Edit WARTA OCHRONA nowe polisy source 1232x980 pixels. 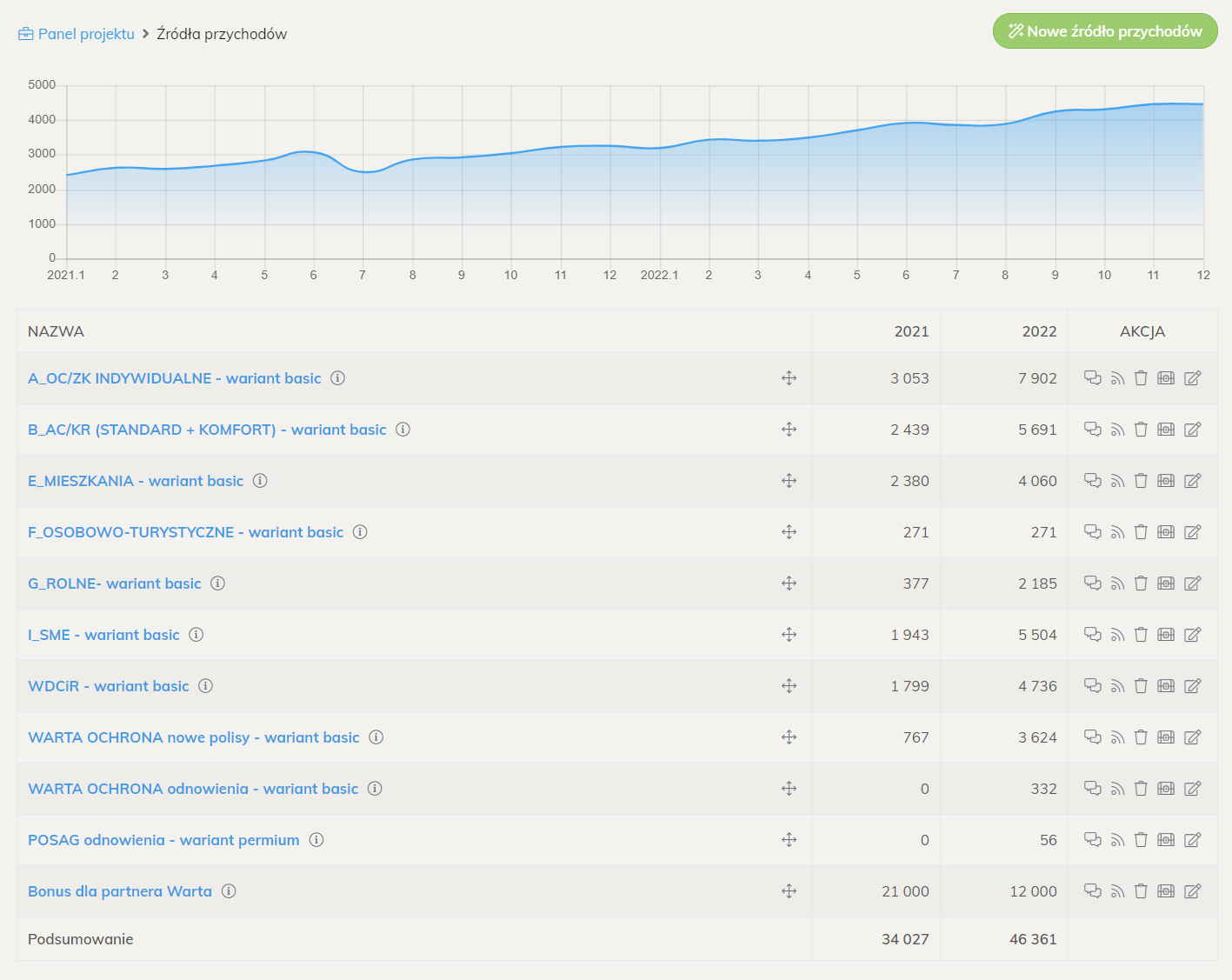point(1193,737)
